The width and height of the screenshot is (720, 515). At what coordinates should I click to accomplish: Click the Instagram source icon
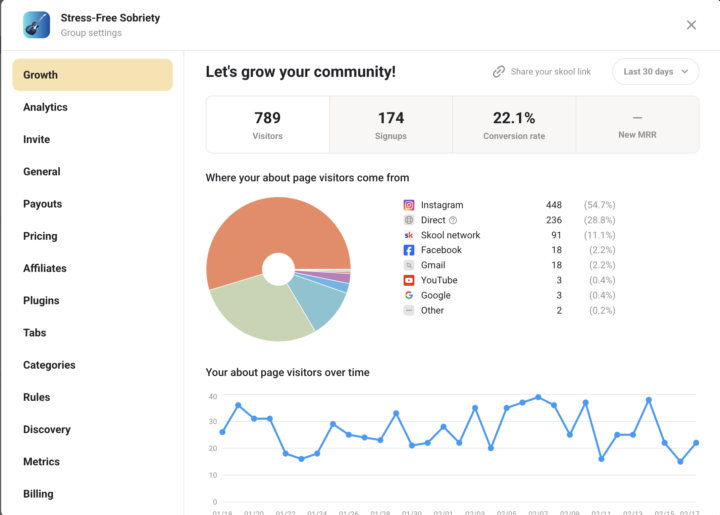coord(409,205)
